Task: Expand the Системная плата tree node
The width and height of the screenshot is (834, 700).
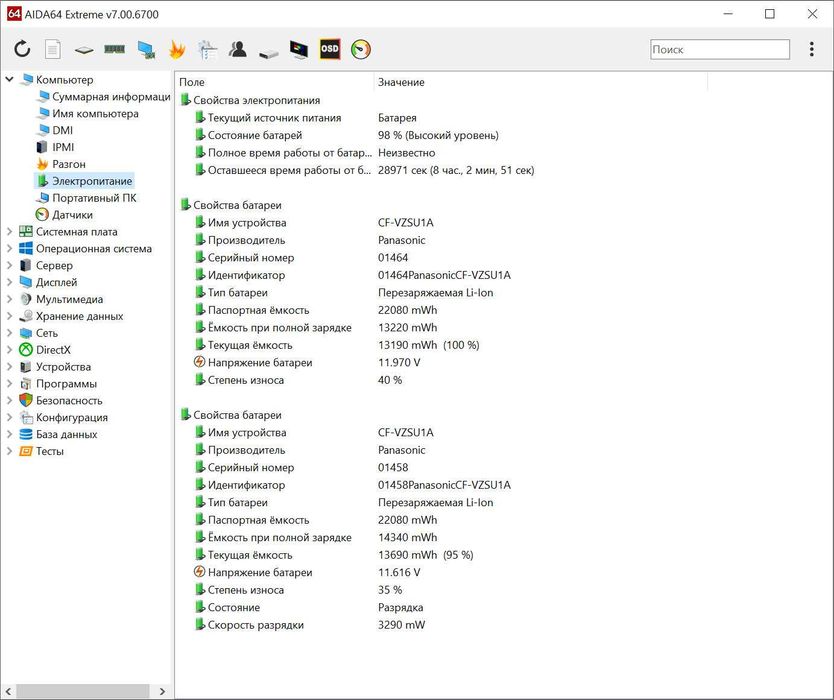Action: [9, 232]
